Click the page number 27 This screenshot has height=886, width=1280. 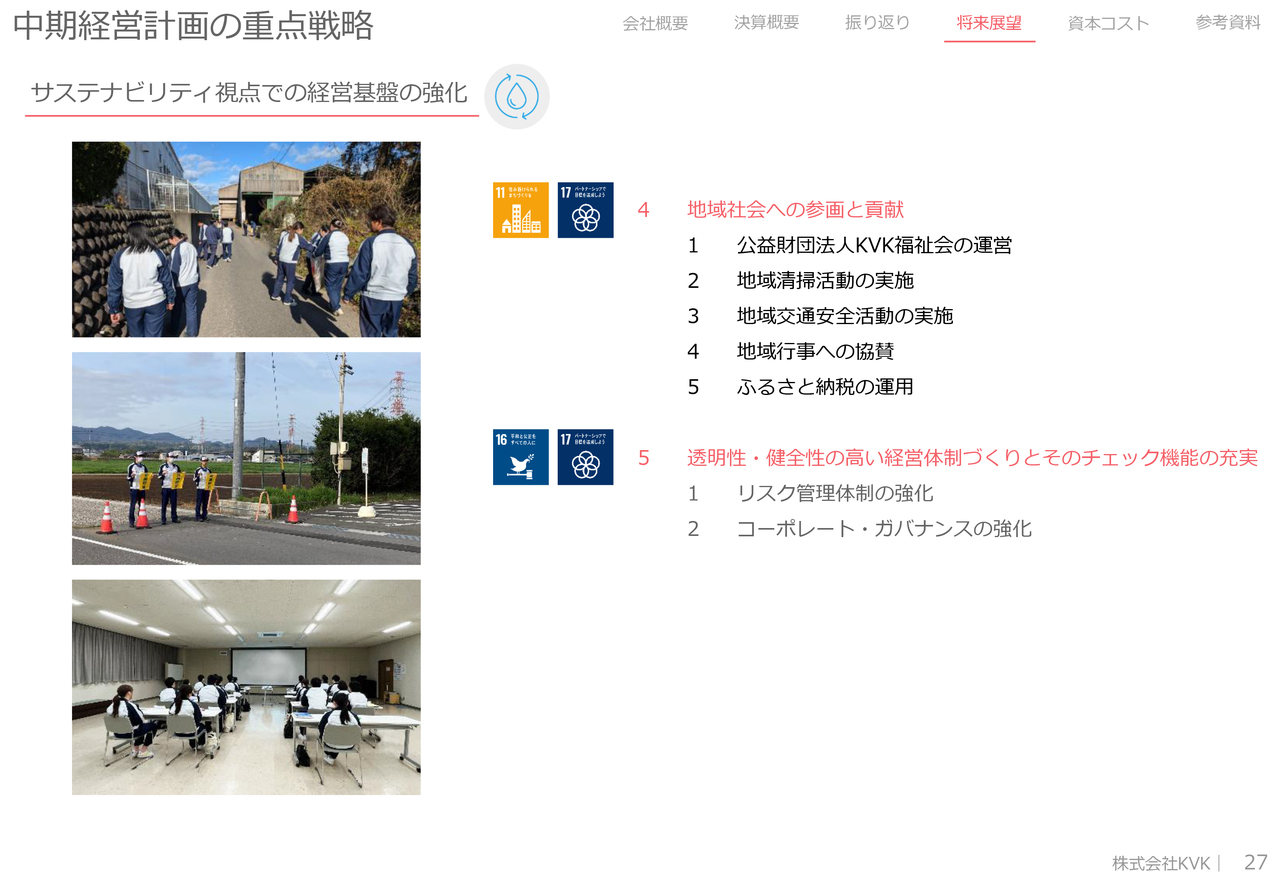1255,862
